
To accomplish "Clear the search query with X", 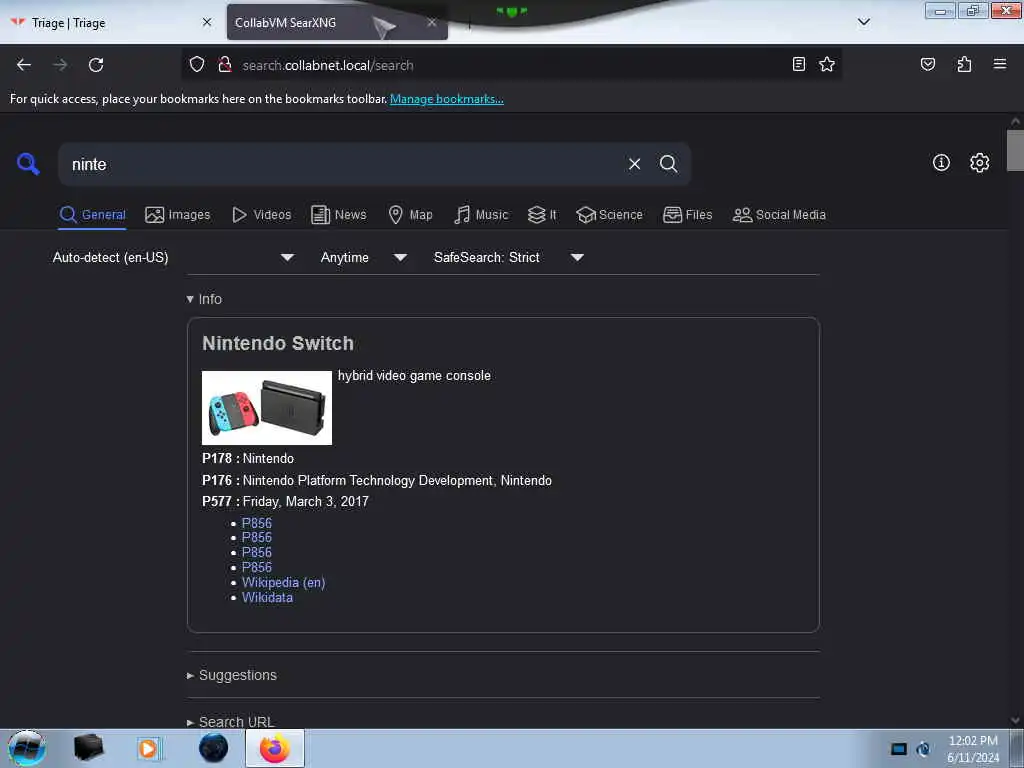I will [x=634, y=164].
